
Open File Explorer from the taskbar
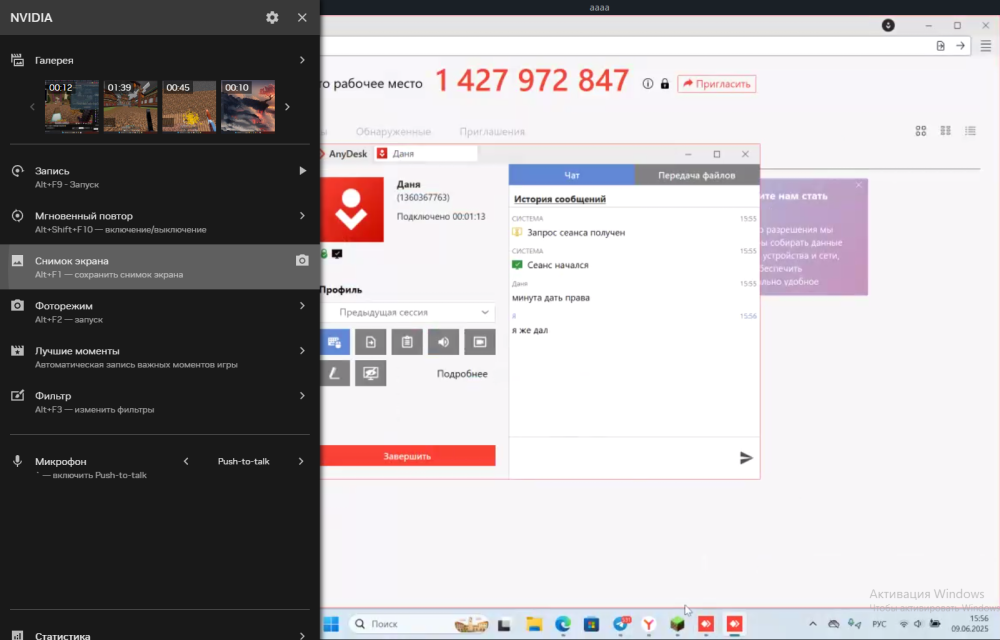click(534, 624)
